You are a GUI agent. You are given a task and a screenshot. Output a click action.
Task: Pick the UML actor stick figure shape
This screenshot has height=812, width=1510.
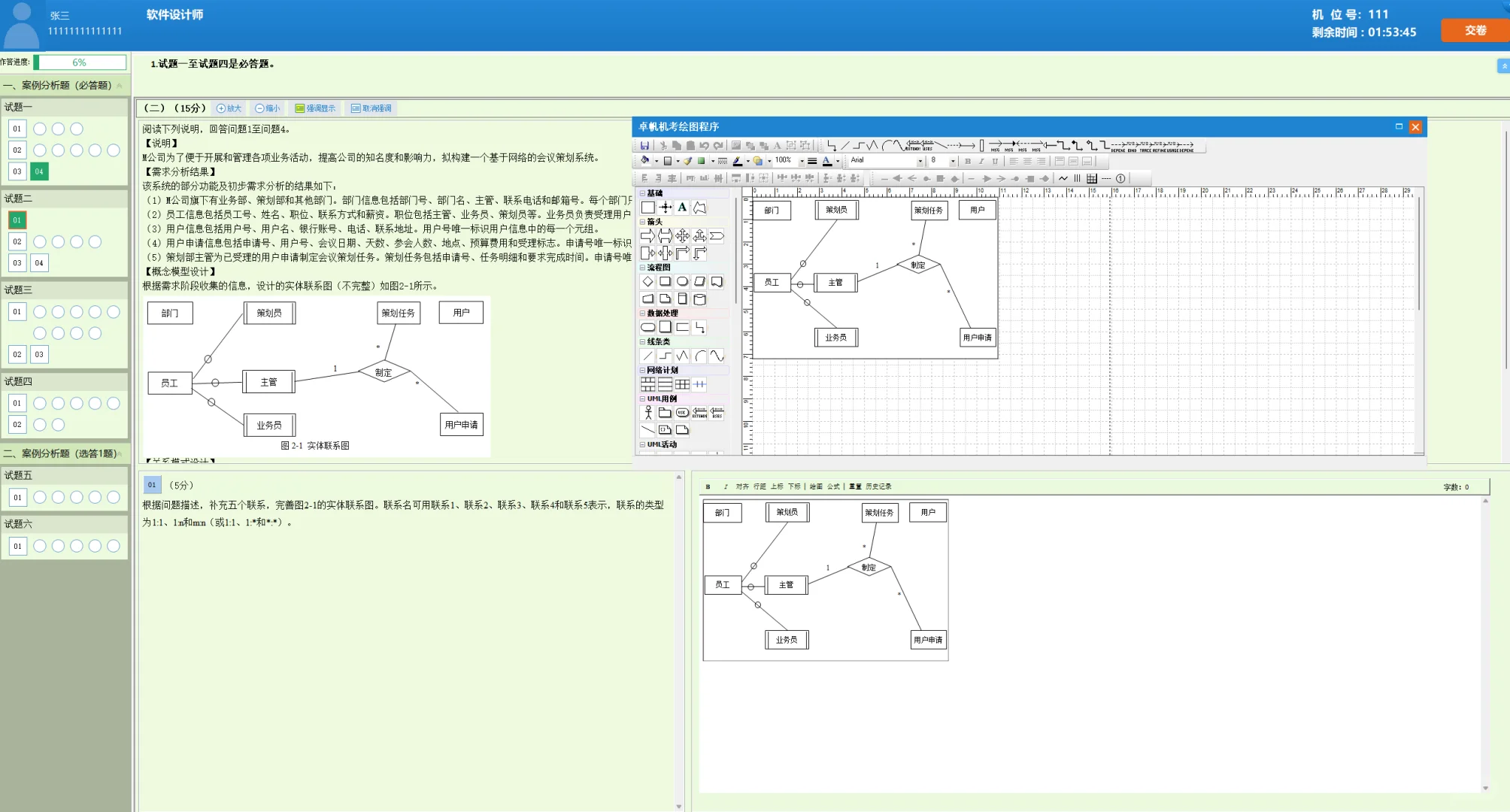[647, 413]
